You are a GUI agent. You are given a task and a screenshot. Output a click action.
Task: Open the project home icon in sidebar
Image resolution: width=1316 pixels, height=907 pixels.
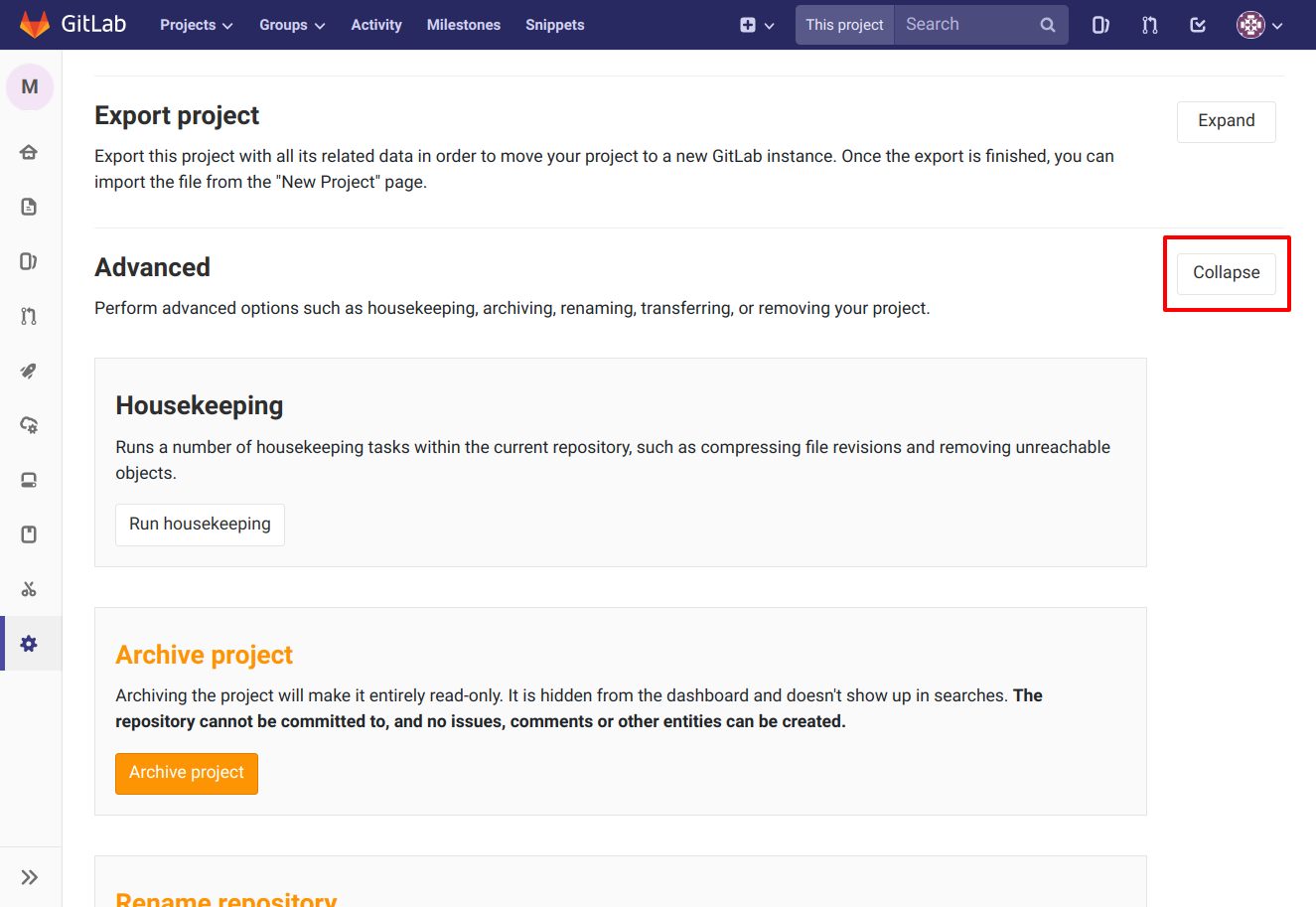pos(29,151)
